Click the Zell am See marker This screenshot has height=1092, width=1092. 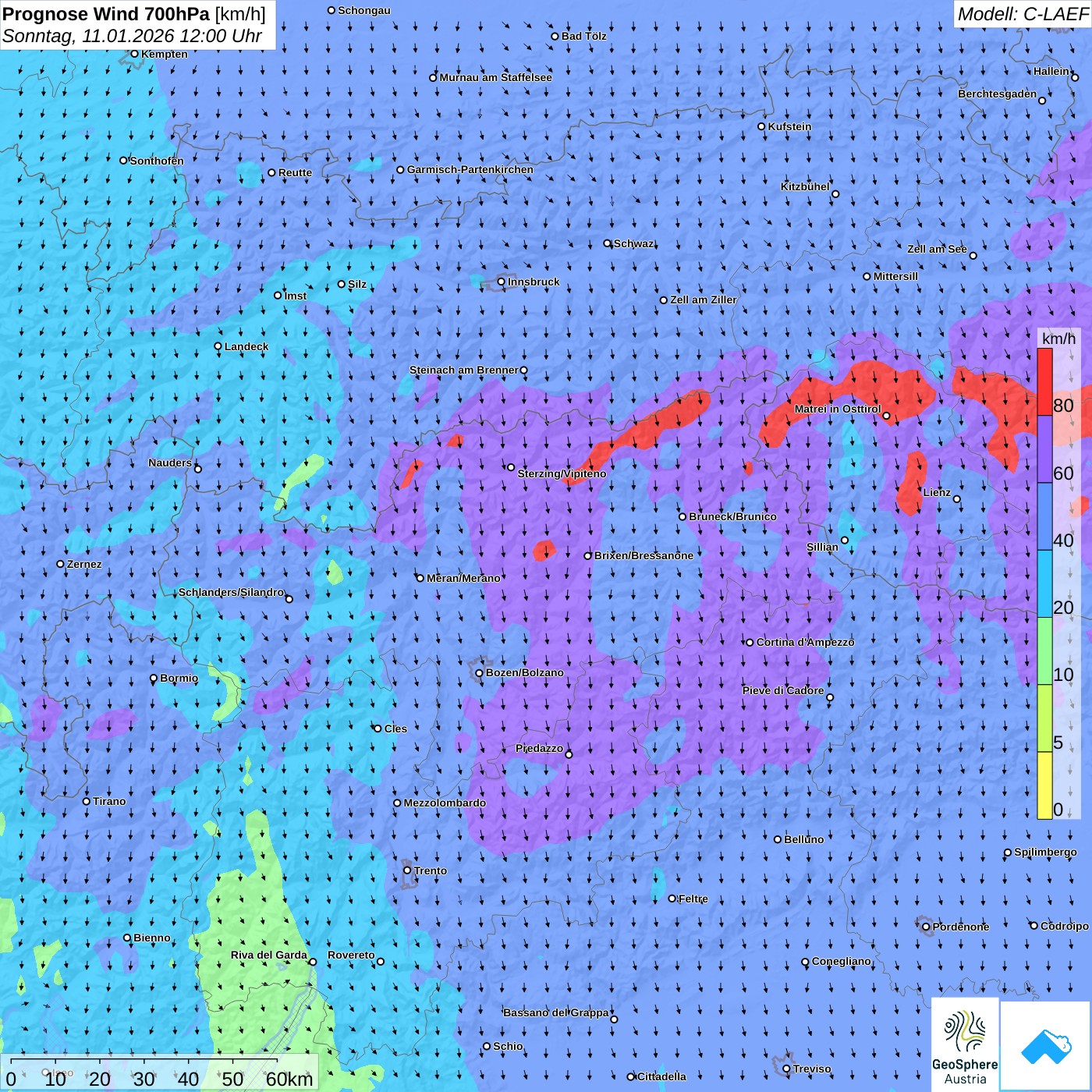973,255
